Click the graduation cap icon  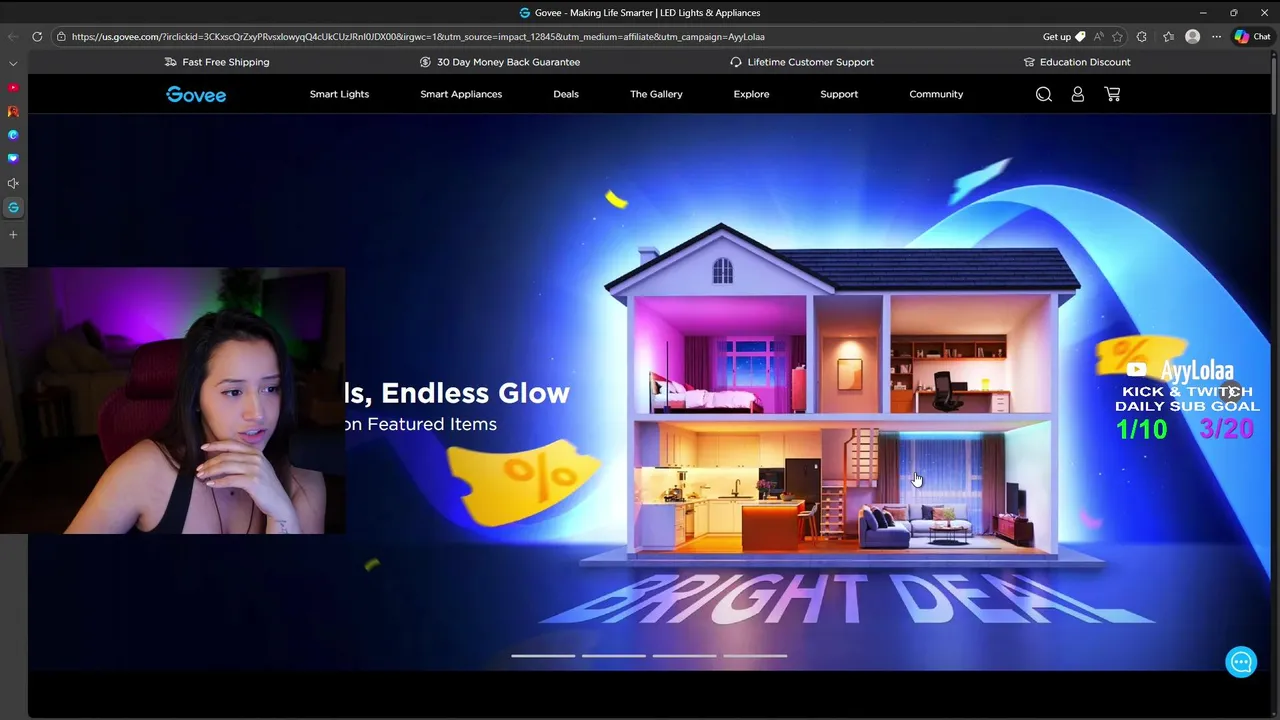(1029, 62)
